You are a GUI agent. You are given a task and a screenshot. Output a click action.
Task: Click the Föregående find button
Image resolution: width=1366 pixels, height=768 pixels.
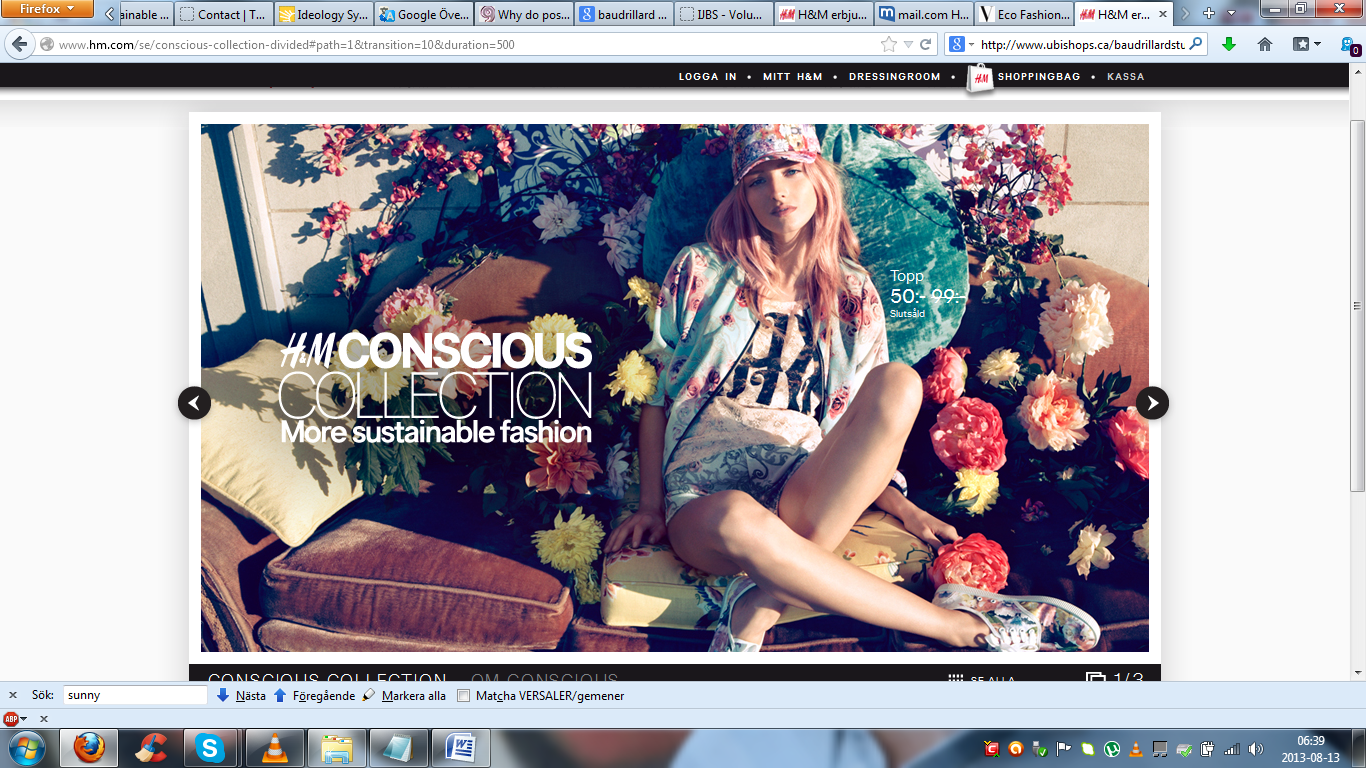314,695
